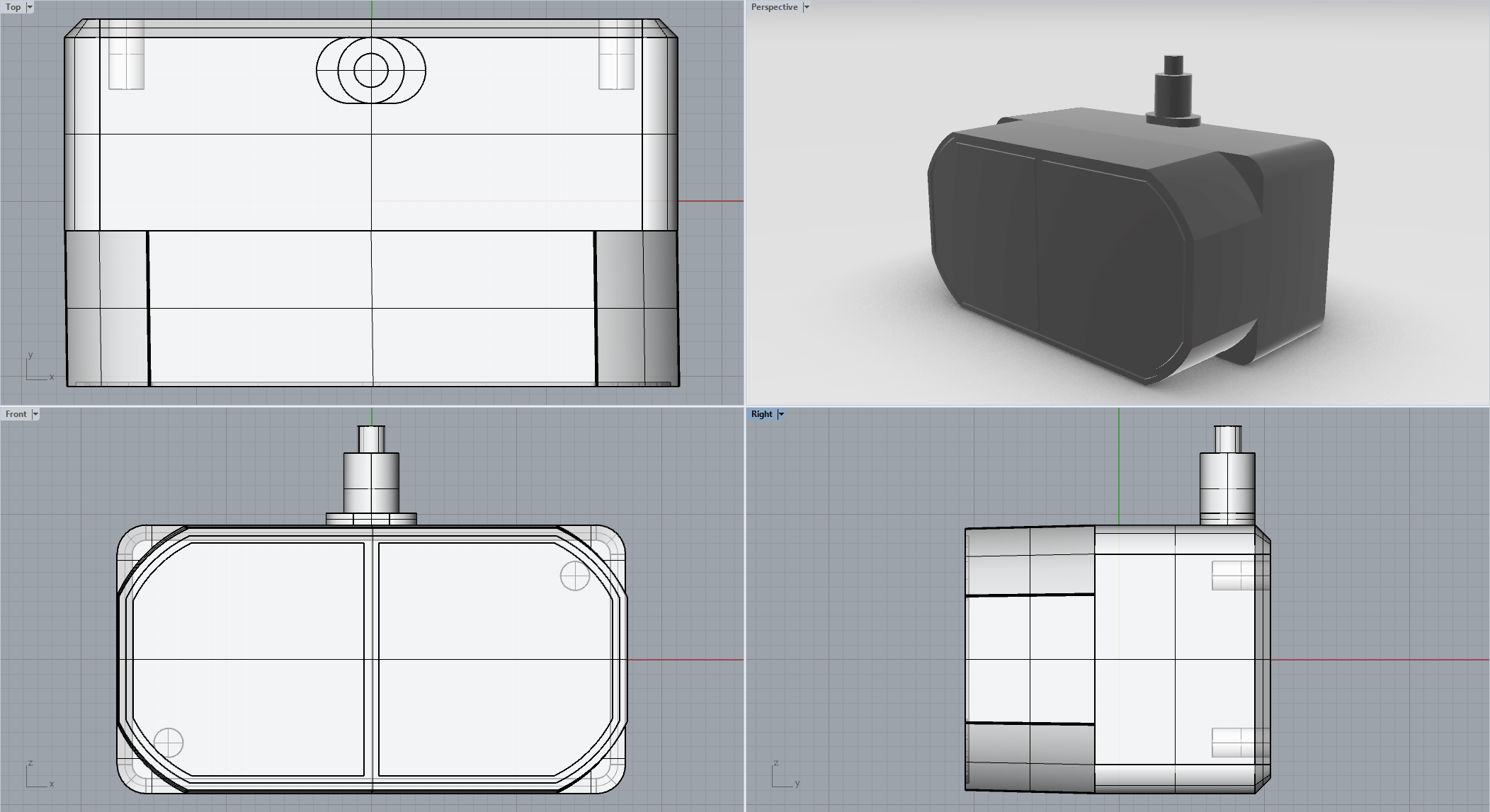Open the Front viewport dropdown arrow
Image resolution: width=1490 pixels, height=812 pixels.
tap(35, 414)
